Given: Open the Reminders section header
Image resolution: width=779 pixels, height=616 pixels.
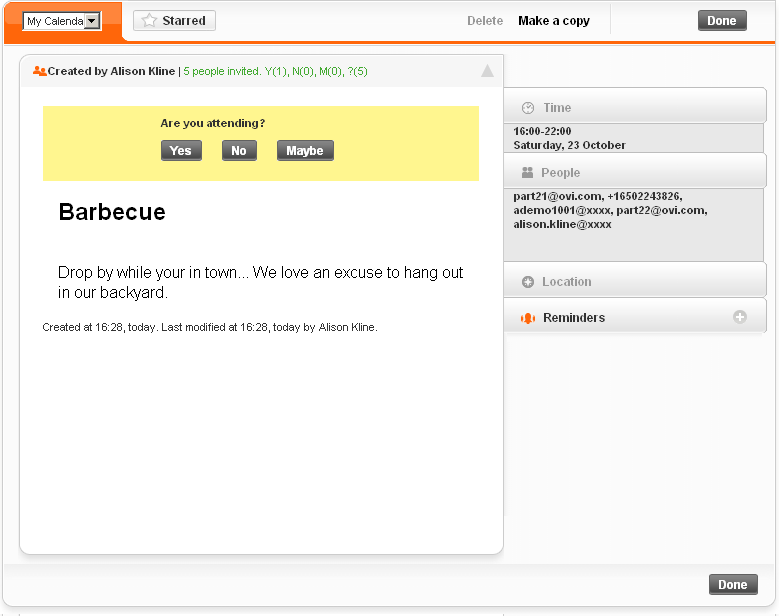Looking at the screenshot, I should 635,315.
